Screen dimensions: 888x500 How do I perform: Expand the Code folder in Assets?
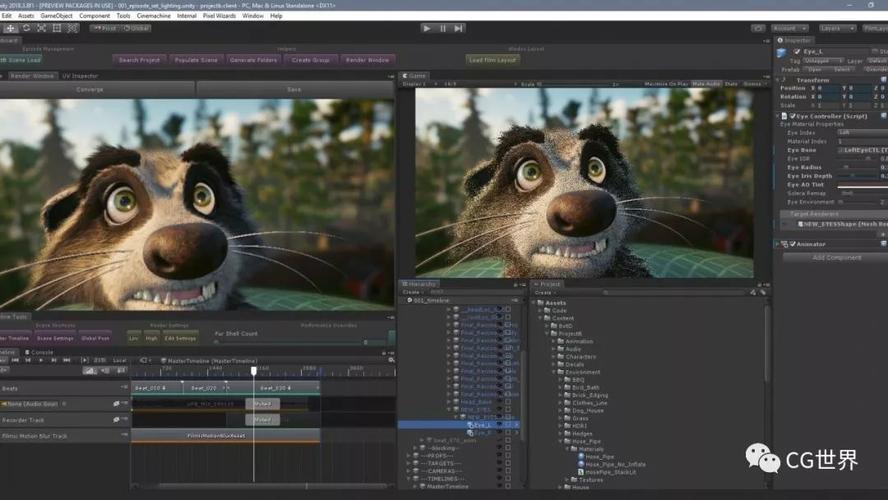[540, 310]
